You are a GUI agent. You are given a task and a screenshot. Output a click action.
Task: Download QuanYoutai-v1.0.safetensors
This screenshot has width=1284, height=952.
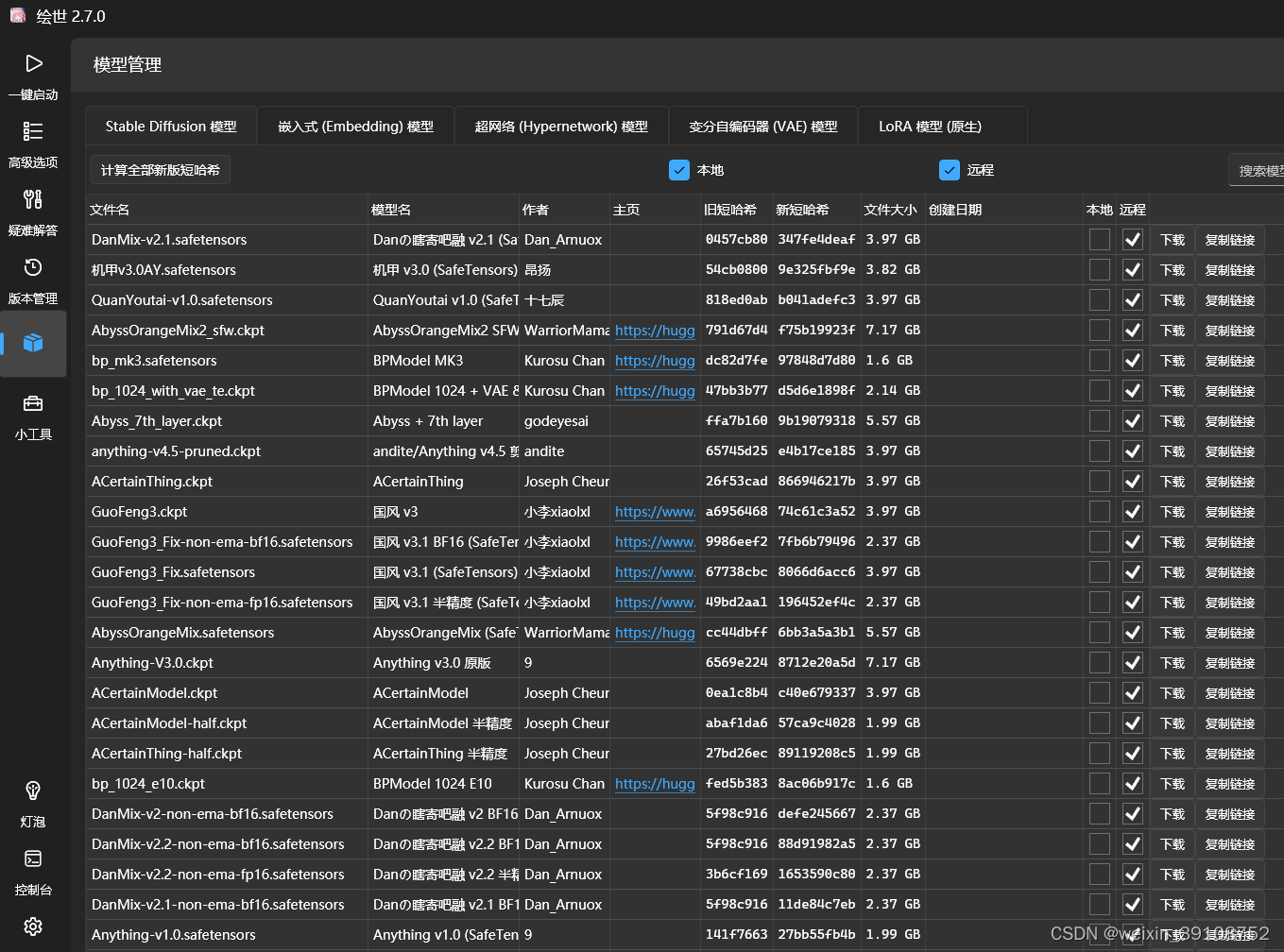pyautogui.click(x=1173, y=300)
